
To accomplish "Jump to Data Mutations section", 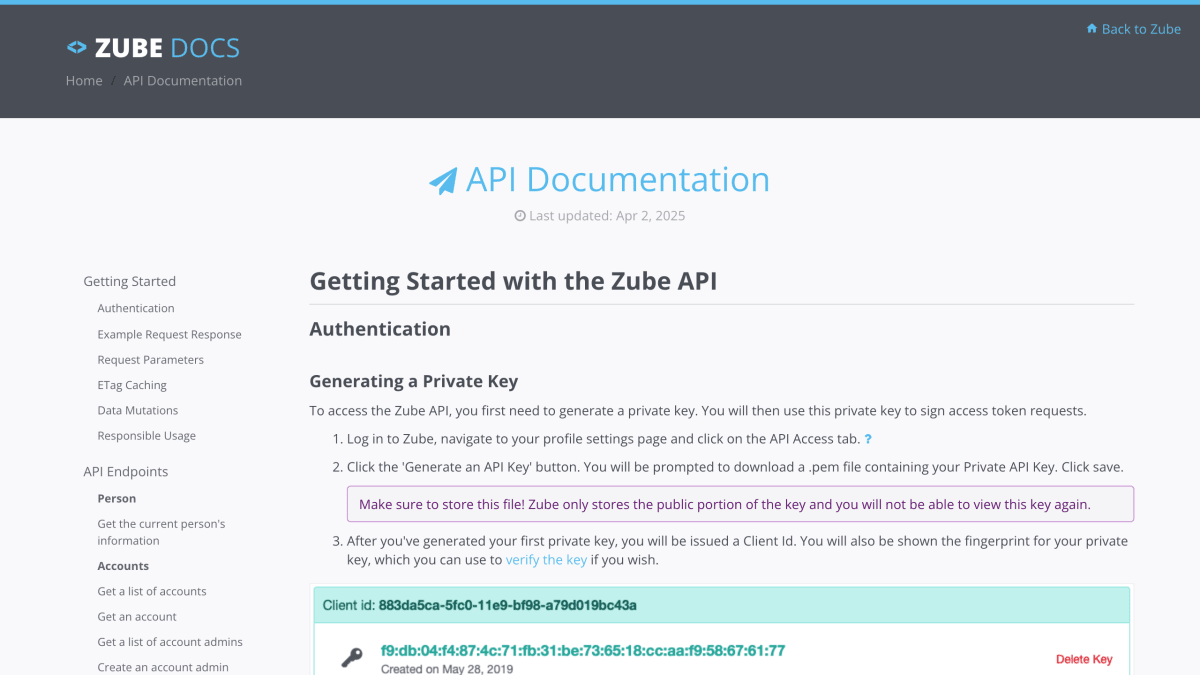I will (137, 410).
